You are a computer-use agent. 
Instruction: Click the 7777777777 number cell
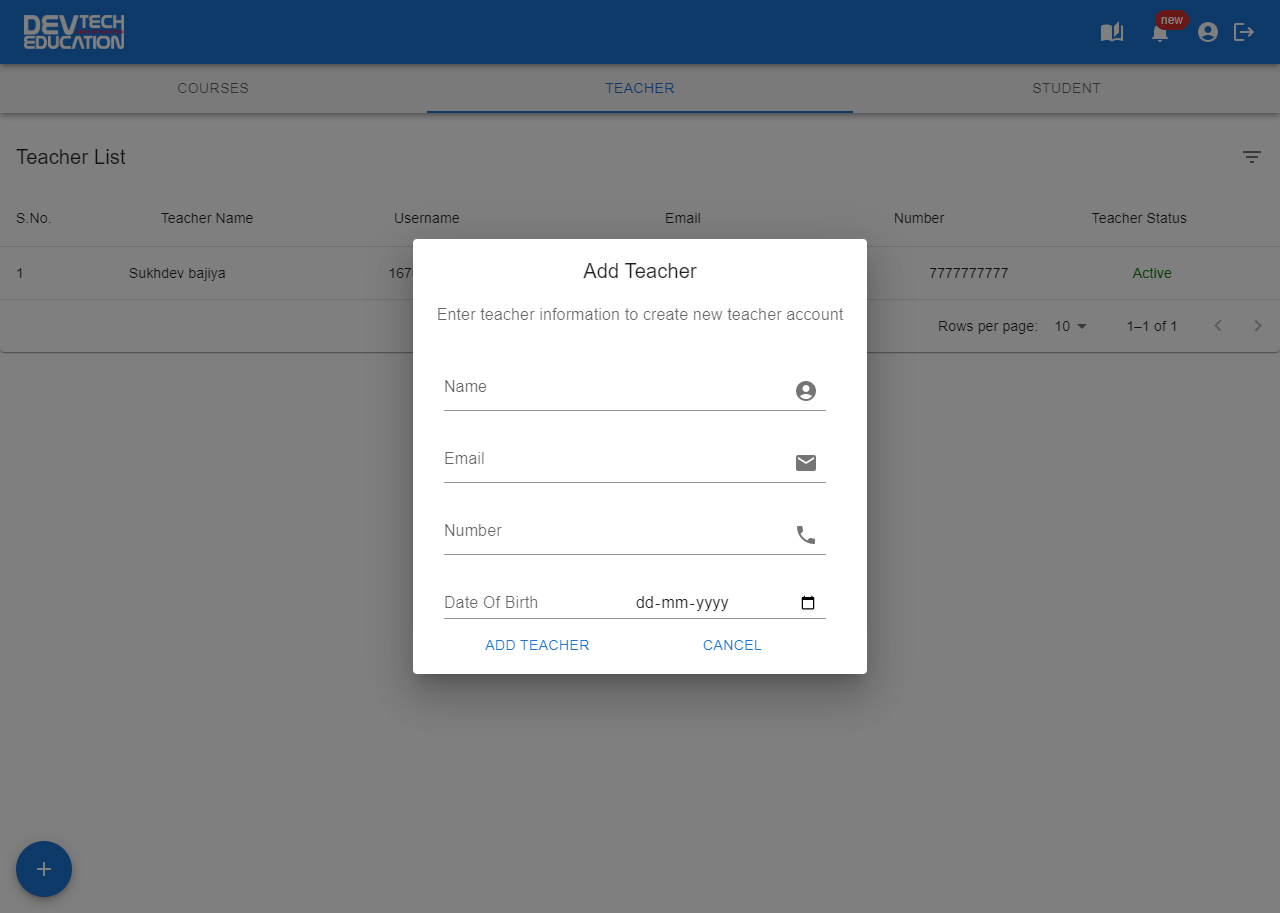(x=969, y=273)
